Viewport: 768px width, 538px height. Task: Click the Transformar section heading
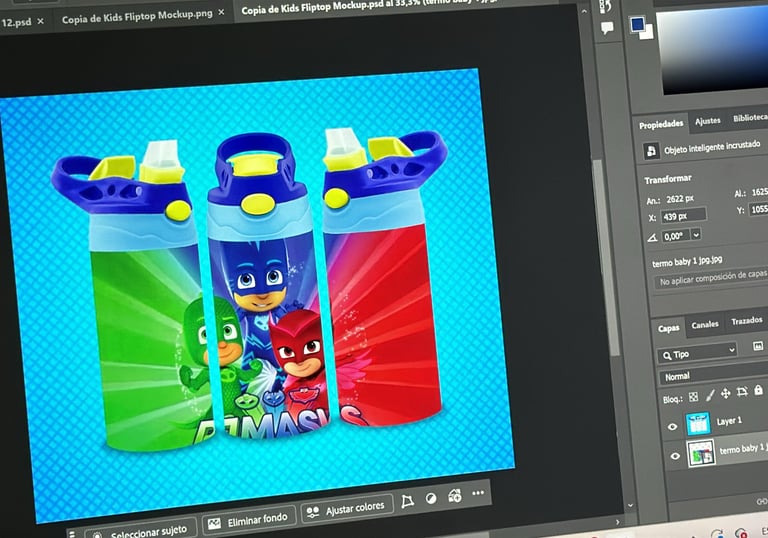668,179
